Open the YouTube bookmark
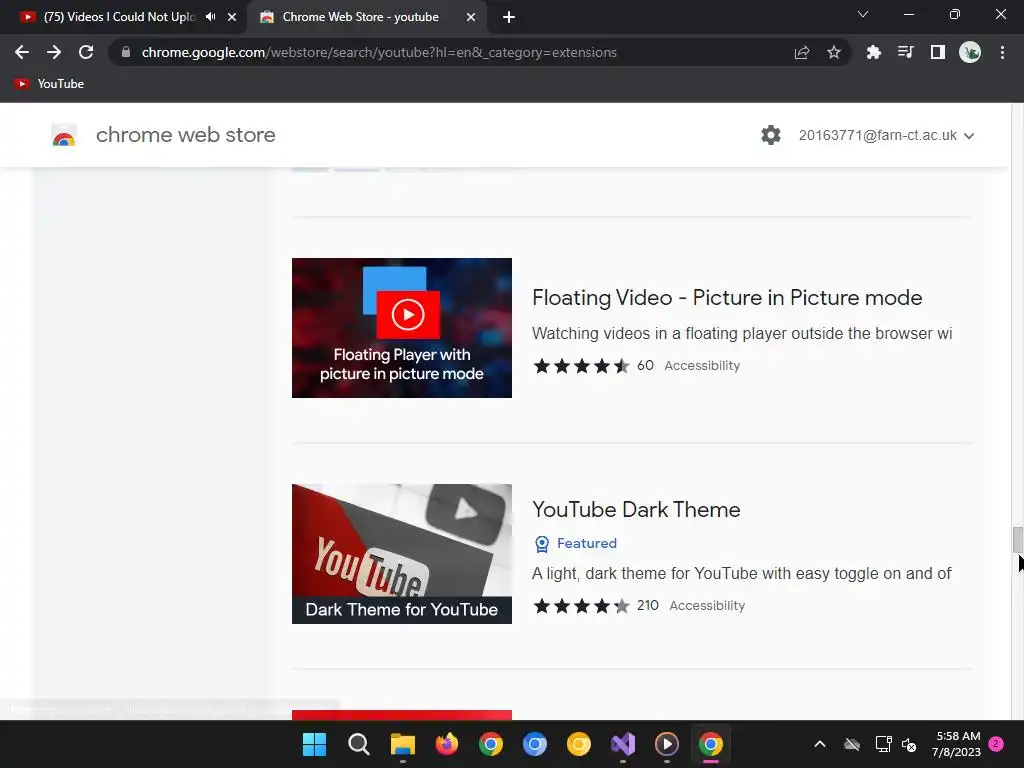Screen dimensions: 1024x768 click(50, 84)
